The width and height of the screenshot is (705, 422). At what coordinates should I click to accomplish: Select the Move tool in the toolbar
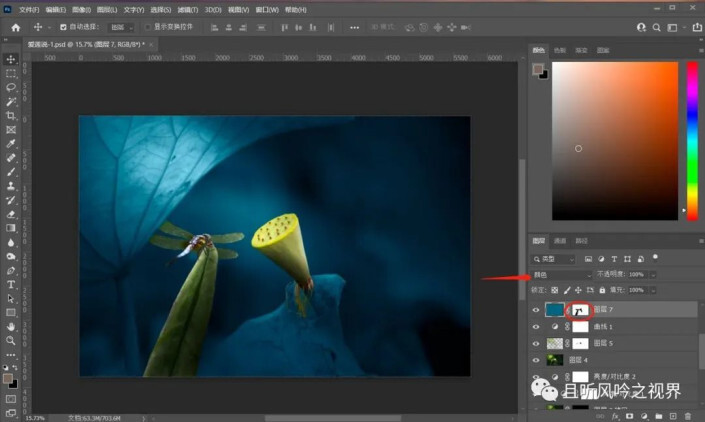coord(11,59)
